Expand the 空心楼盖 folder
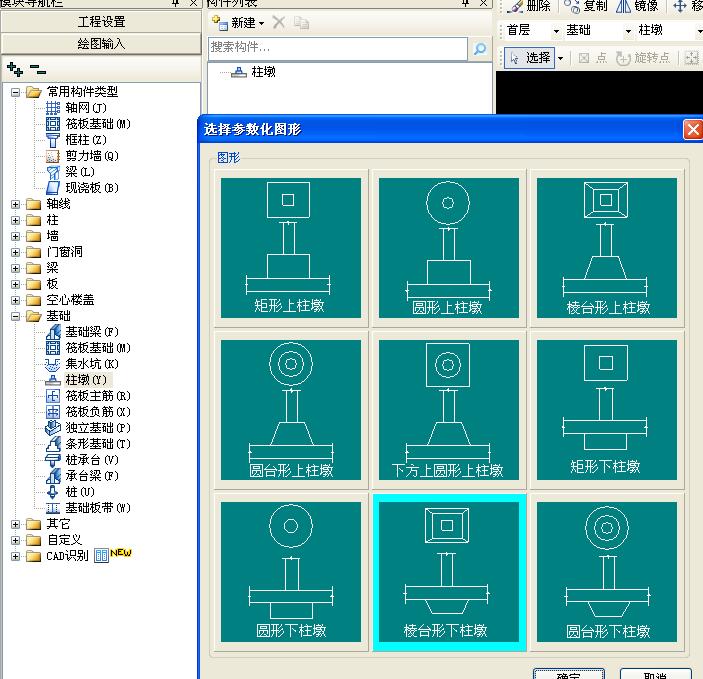 point(15,300)
